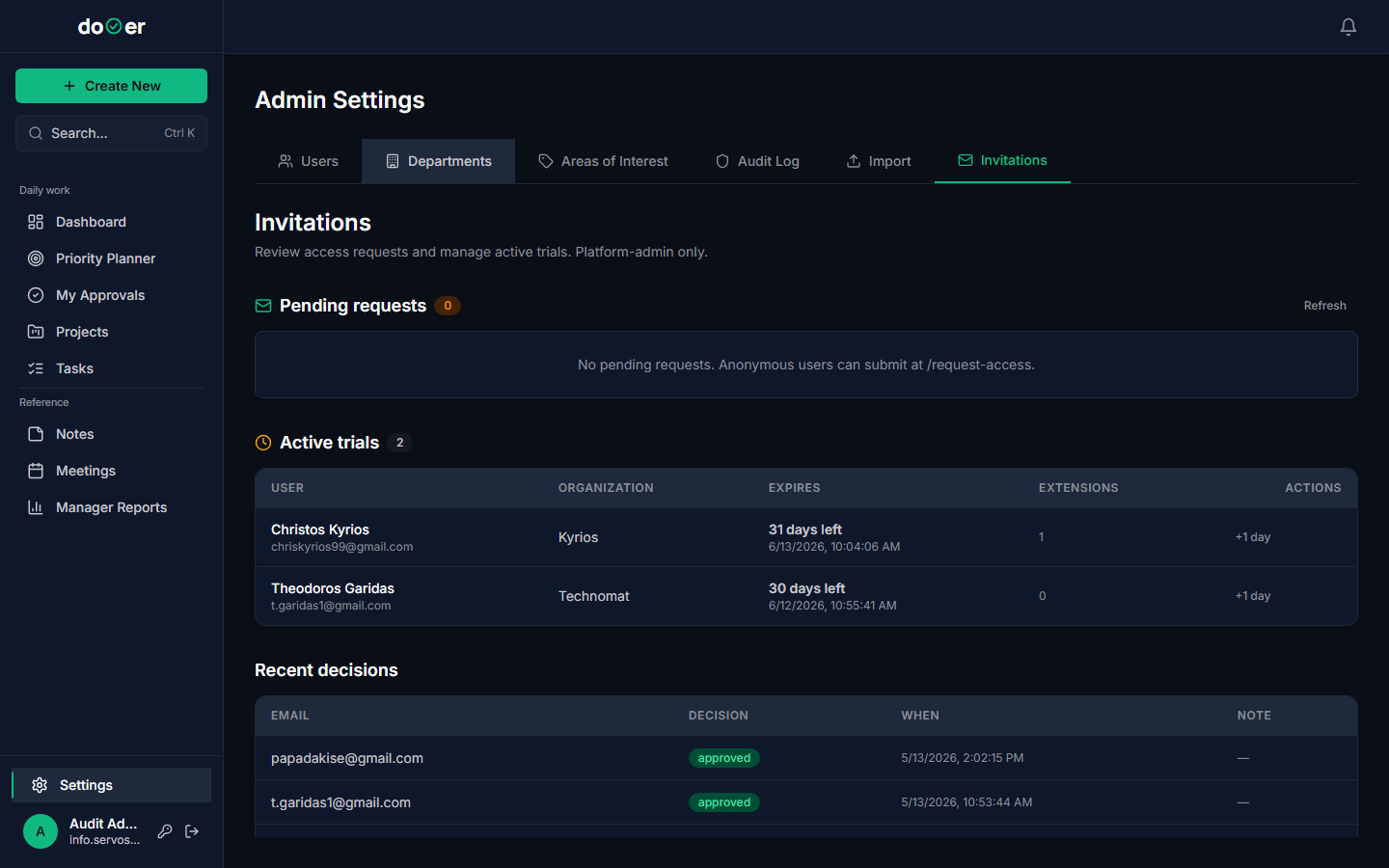Click the 5/13/2026, 2:02:15 PM timestamp
Screen dimensions: 1389x868
[x=963, y=758]
